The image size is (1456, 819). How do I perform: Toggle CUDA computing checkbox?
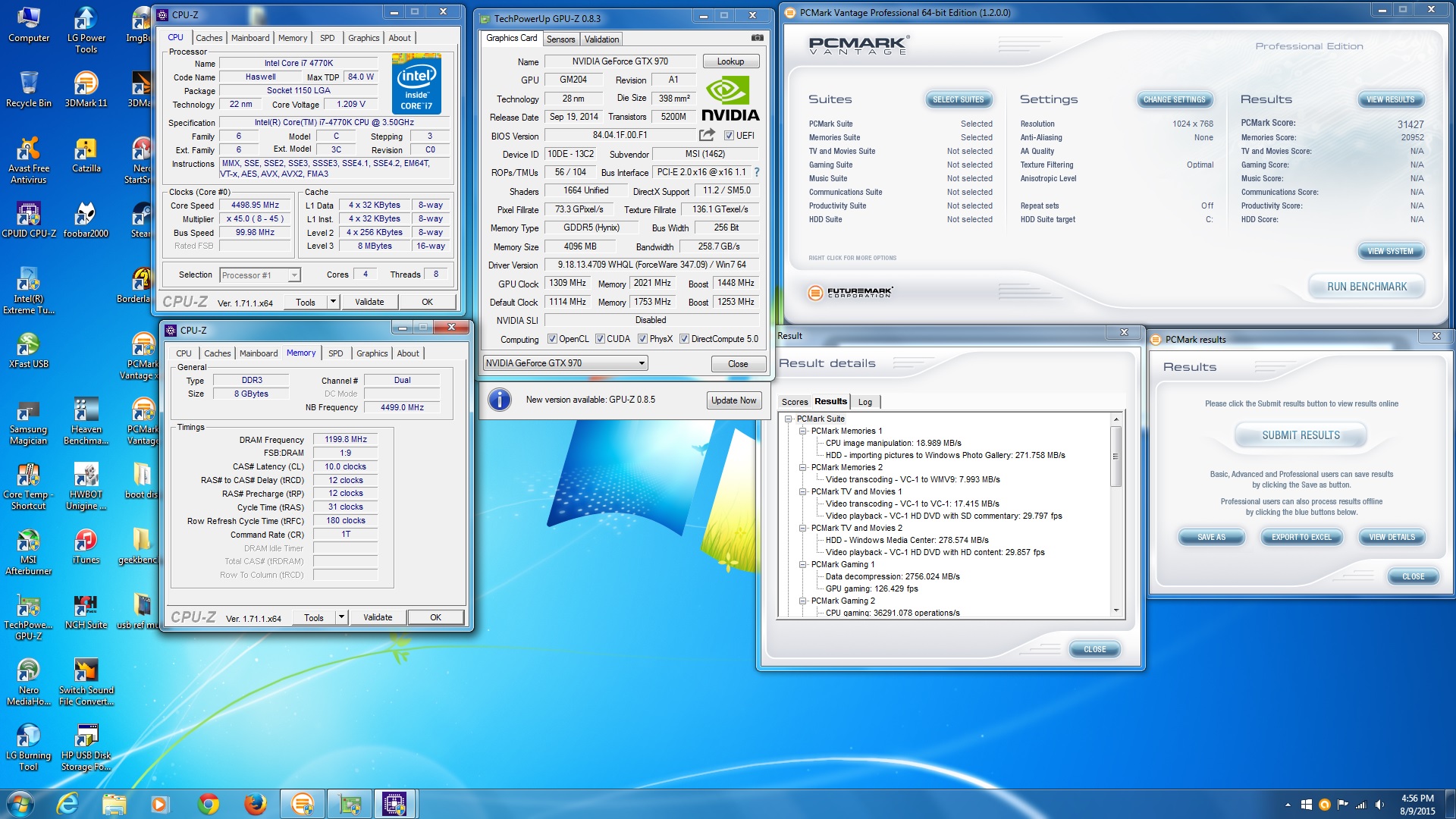(600, 339)
